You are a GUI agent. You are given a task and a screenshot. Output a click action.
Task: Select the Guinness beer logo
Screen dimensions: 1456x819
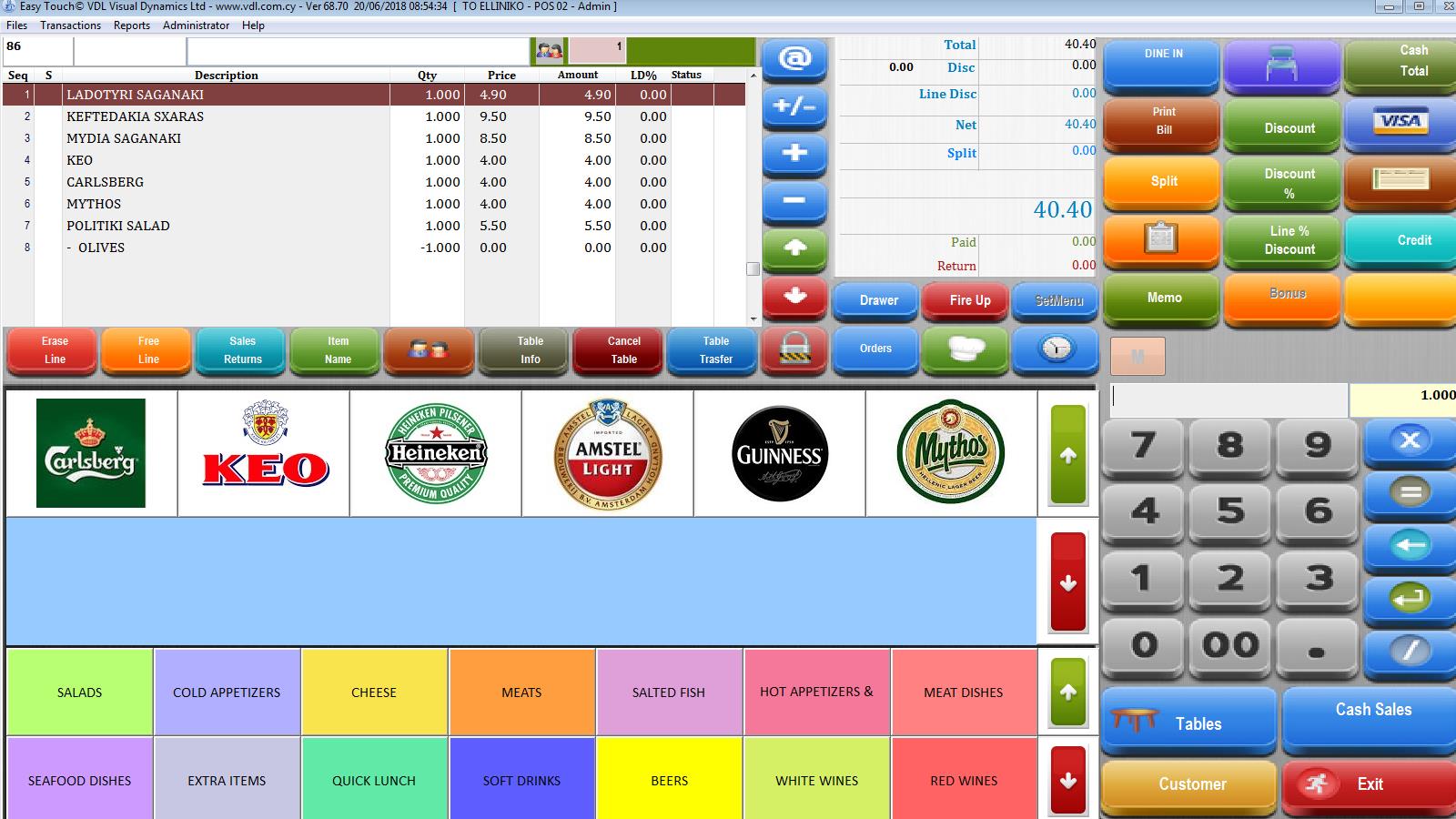(780, 453)
